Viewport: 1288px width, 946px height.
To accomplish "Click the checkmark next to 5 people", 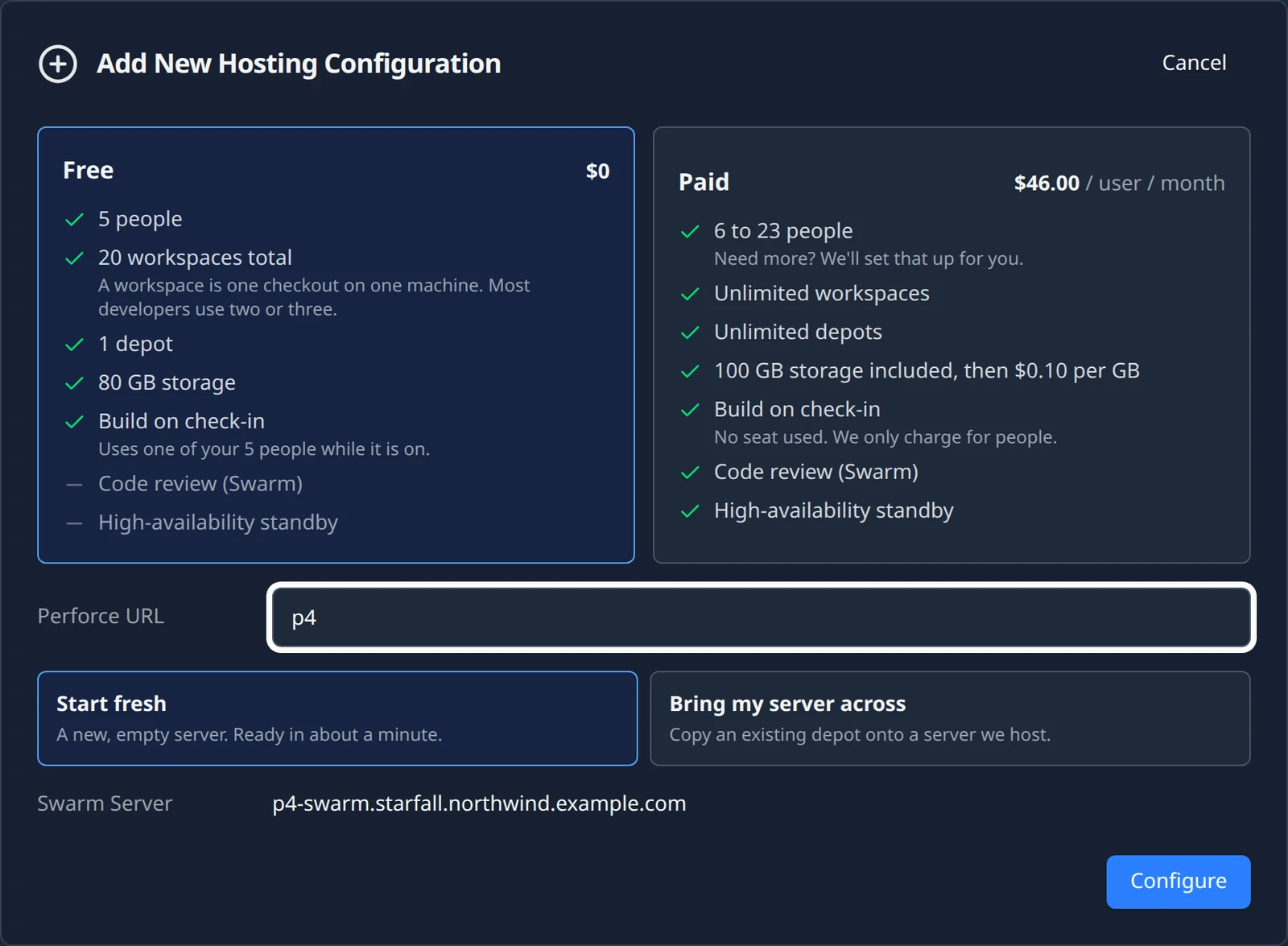I will (74, 220).
